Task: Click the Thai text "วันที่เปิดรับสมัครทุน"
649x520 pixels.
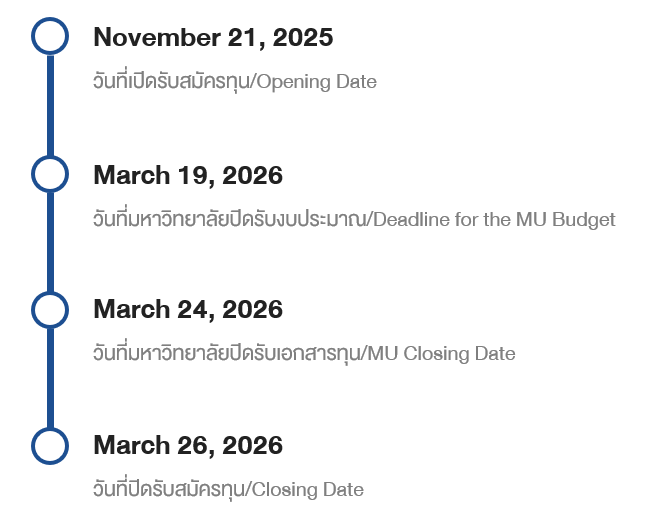Action: tap(172, 82)
